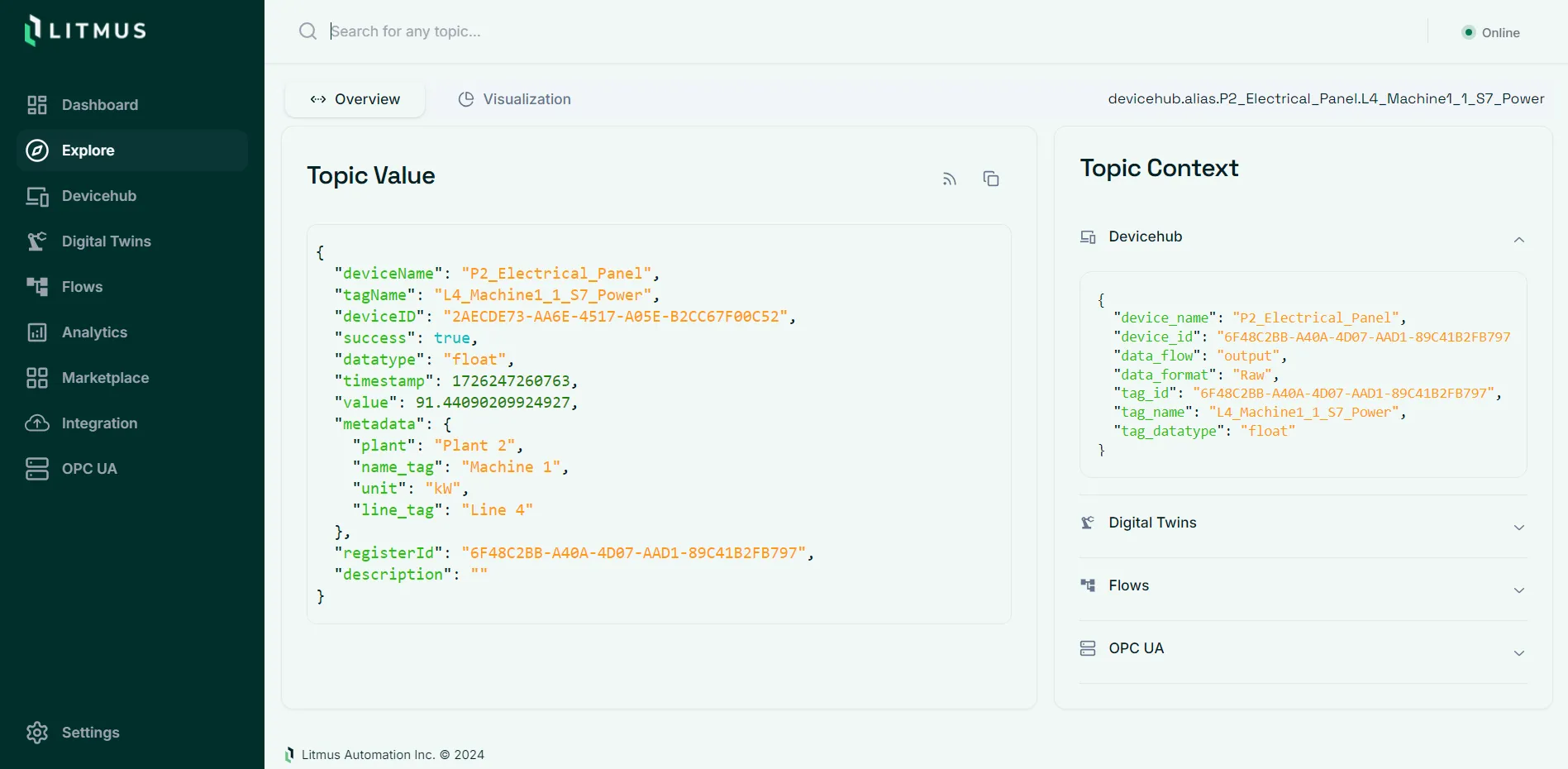Click the Explore compass icon
Image resolution: width=1568 pixels, height=769 pixels.
tap(37, 150)
